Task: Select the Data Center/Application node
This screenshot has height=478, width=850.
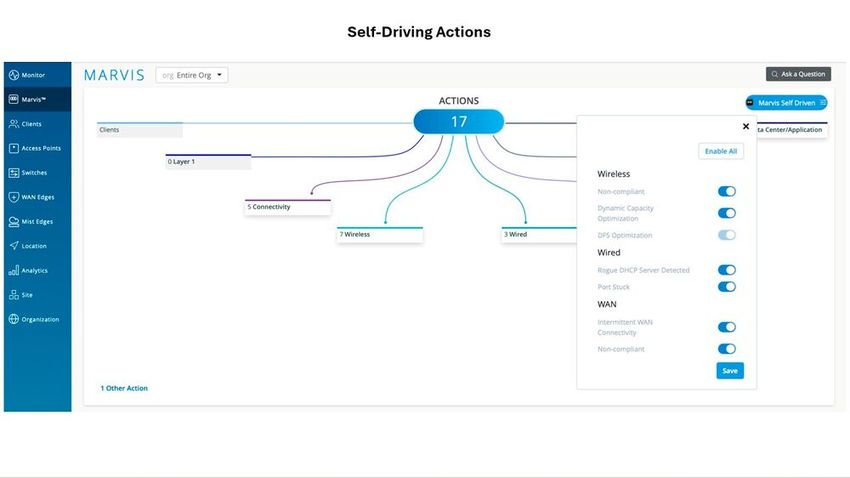Action: (x=792, y=130)
